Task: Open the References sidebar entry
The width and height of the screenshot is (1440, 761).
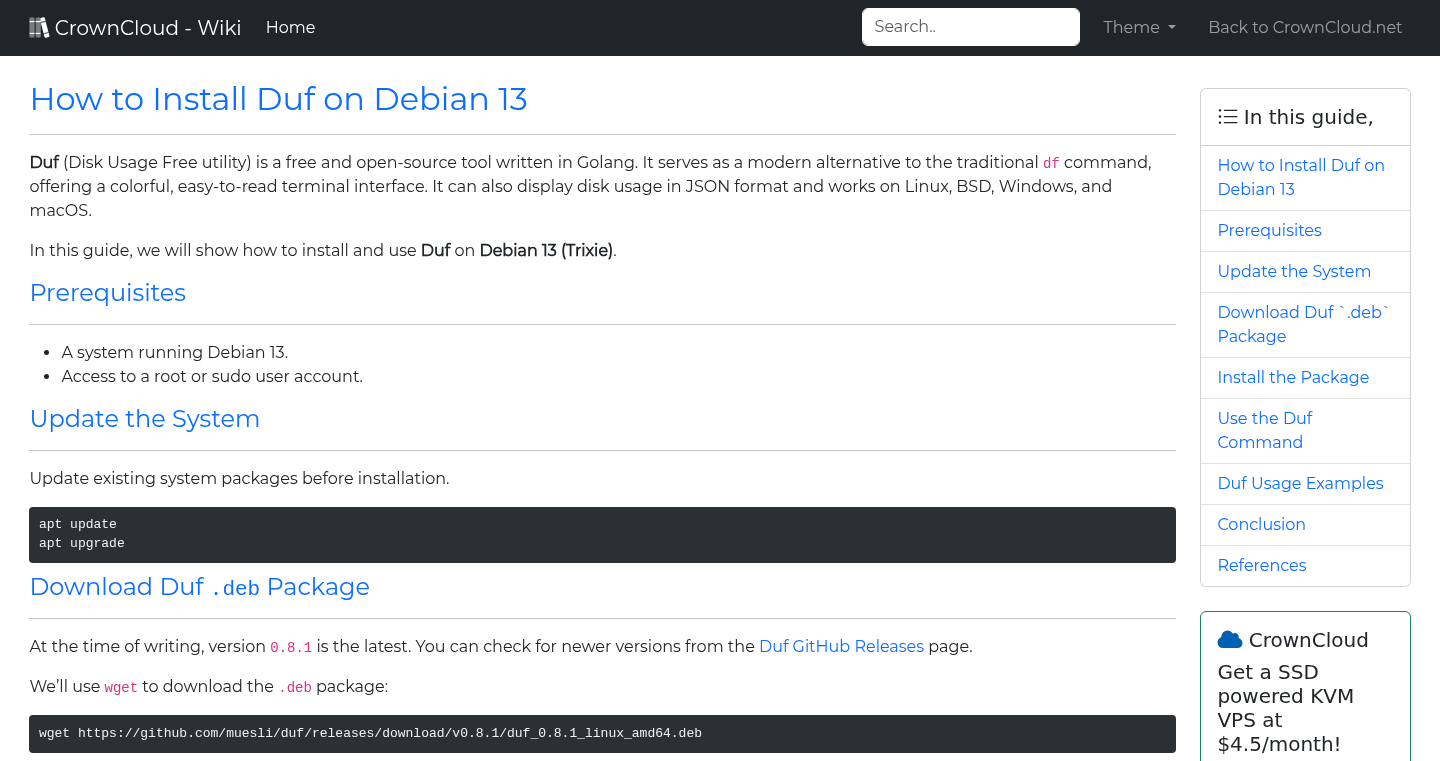Action: coord(1262,565)
